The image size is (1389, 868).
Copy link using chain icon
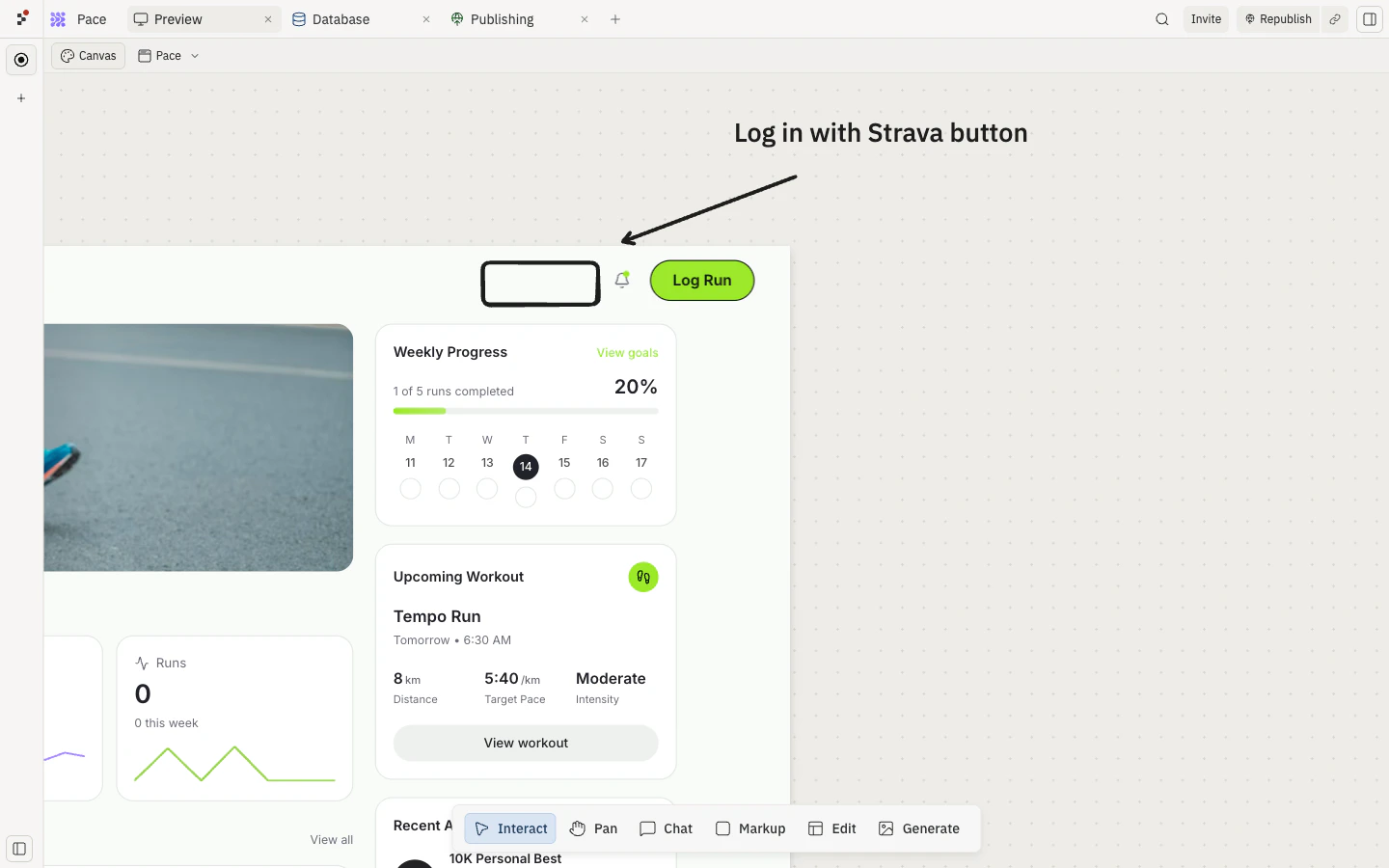[1335, 19]
